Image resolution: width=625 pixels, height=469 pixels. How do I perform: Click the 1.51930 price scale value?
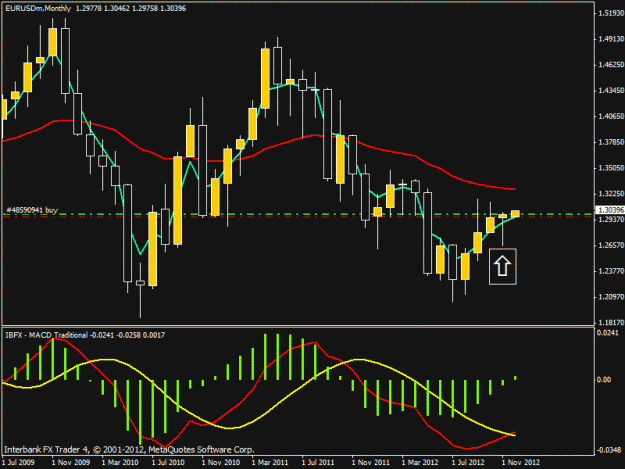(611, 13)
